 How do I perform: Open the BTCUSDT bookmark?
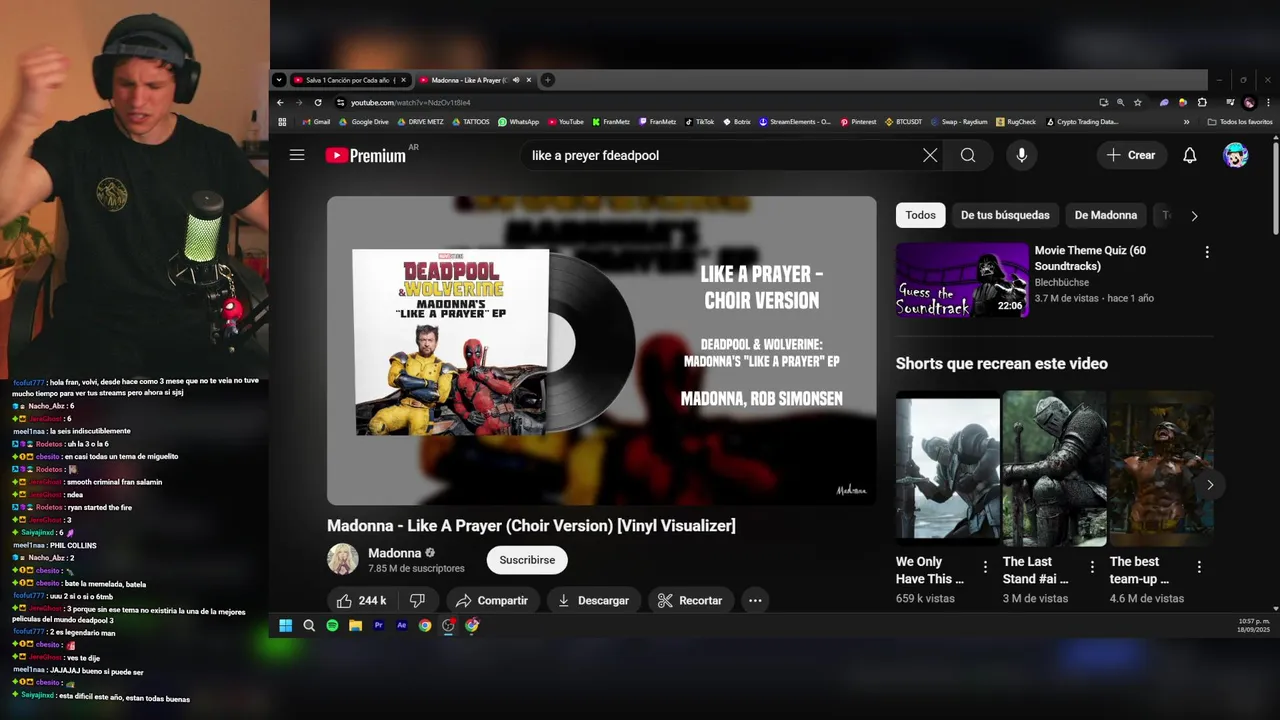(903, 122)
